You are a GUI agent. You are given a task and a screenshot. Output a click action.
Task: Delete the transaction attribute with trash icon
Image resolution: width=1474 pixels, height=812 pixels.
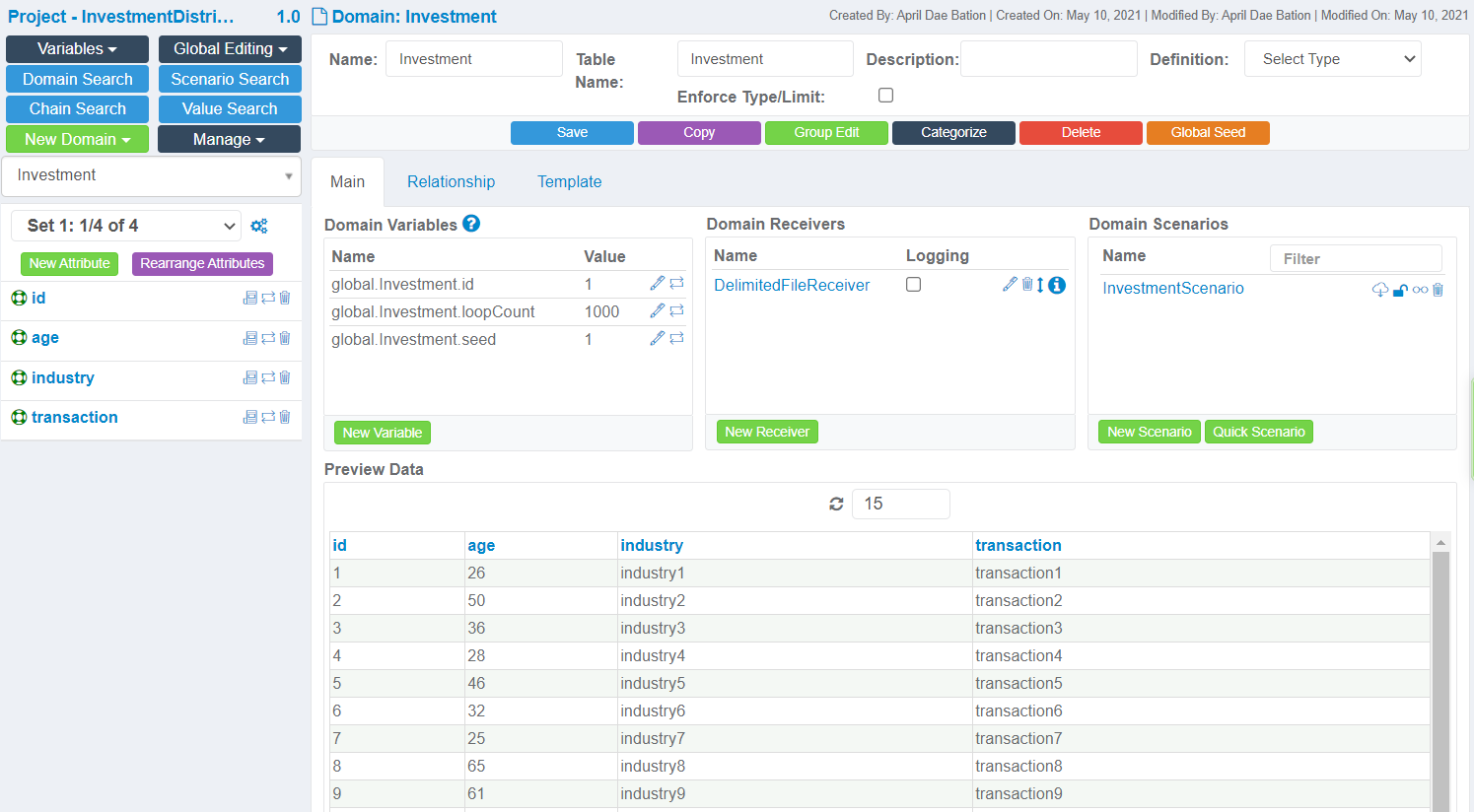[285, 417]
